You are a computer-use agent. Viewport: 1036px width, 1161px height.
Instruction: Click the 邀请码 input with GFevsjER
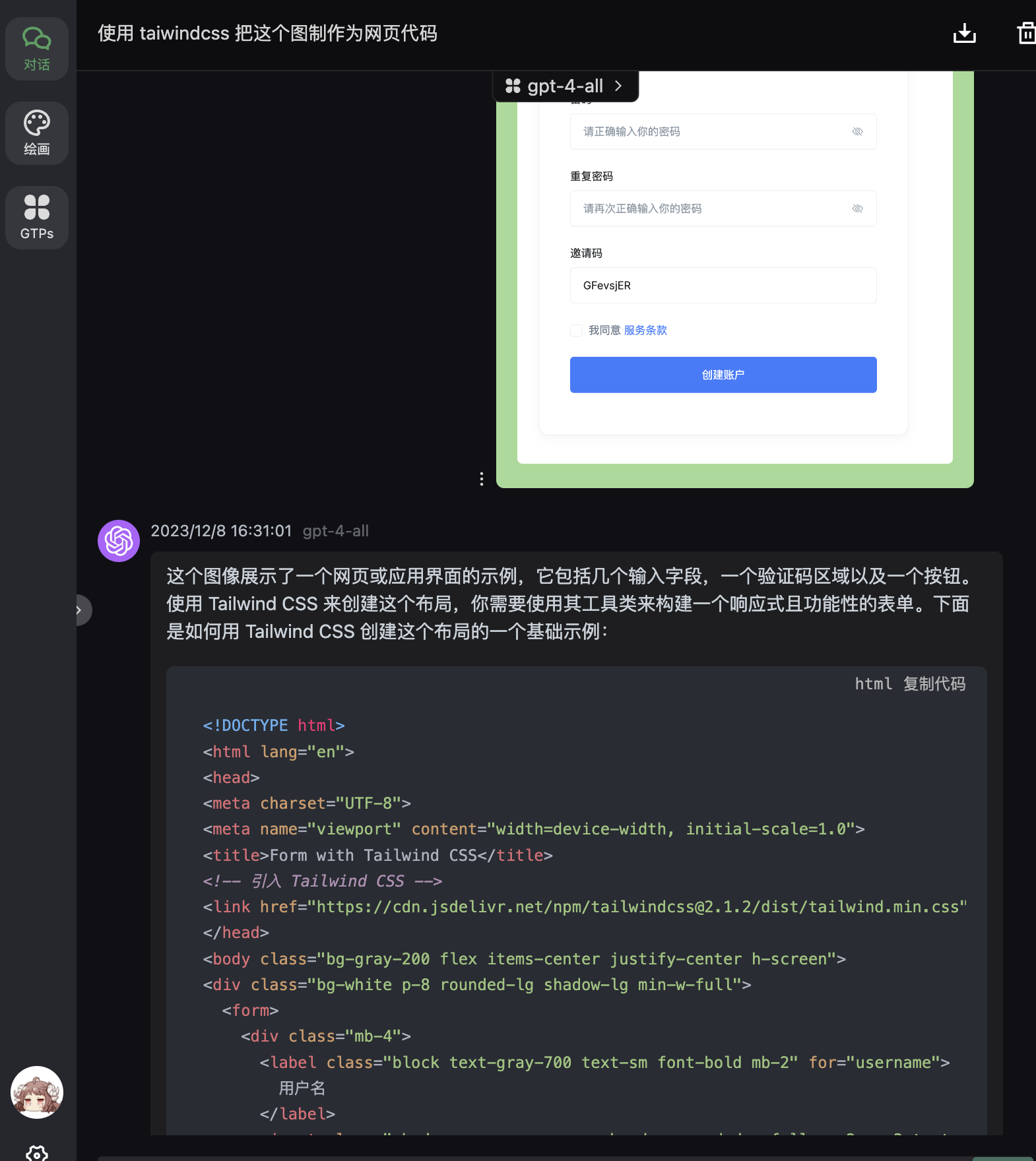(723, 286)
